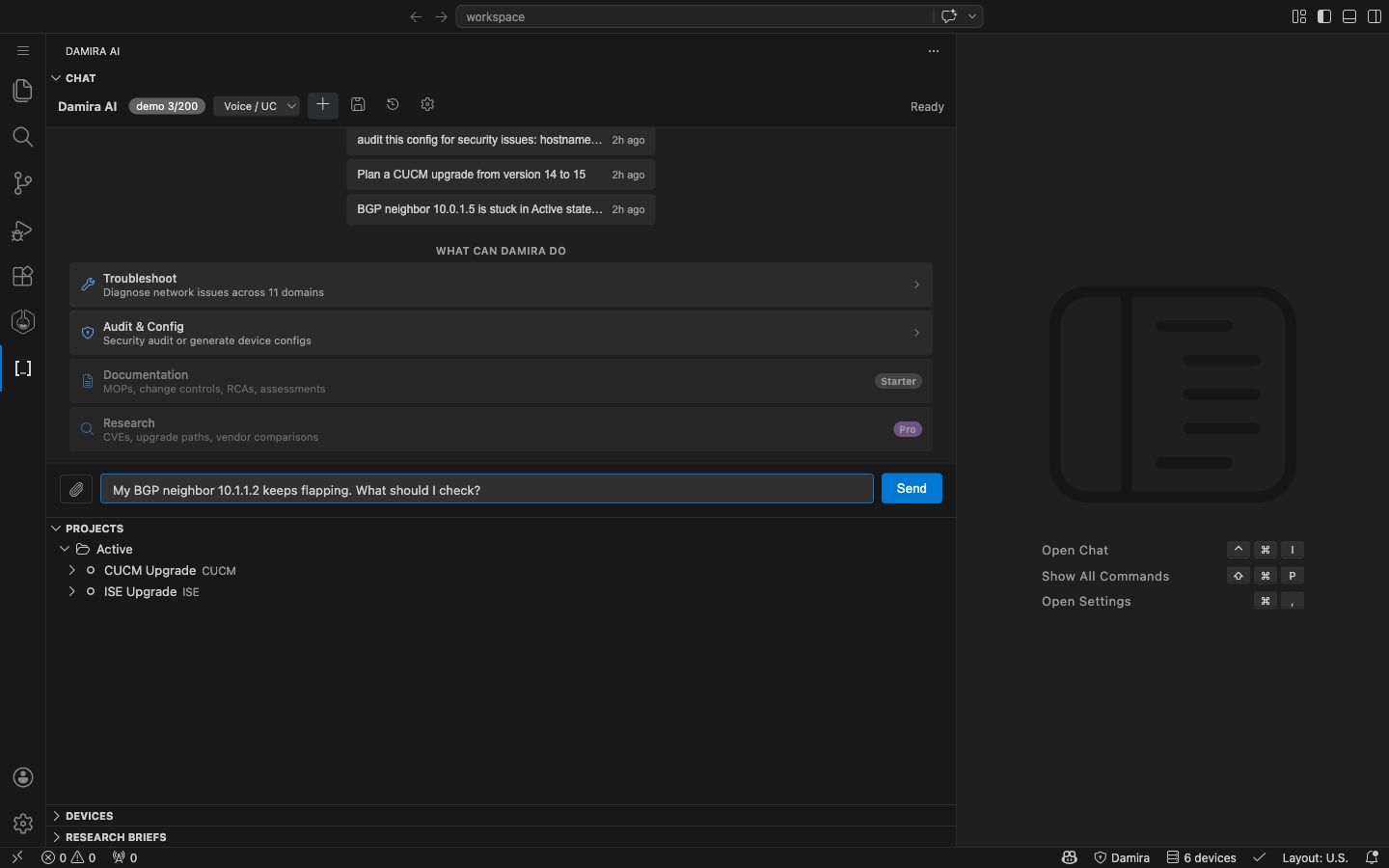Image resolution: width=1389 pixels, height=868 pixels.
Task: Open the Troubleshoot capability card
Action: [x=501, y=285]
